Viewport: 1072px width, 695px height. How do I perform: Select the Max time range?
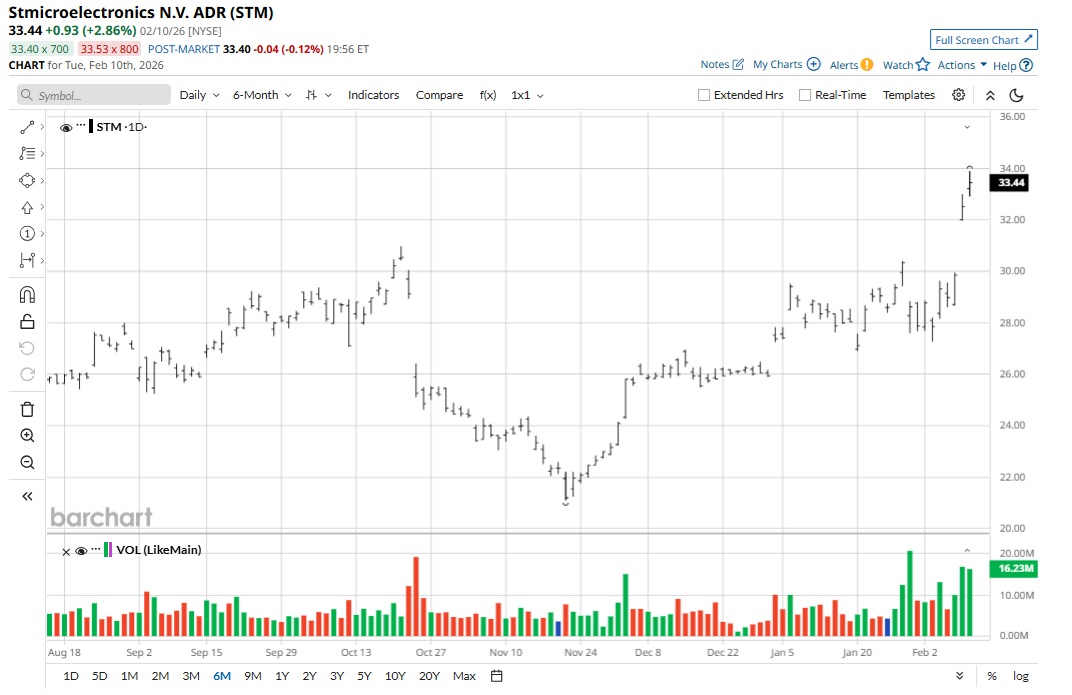pos(464,676)
